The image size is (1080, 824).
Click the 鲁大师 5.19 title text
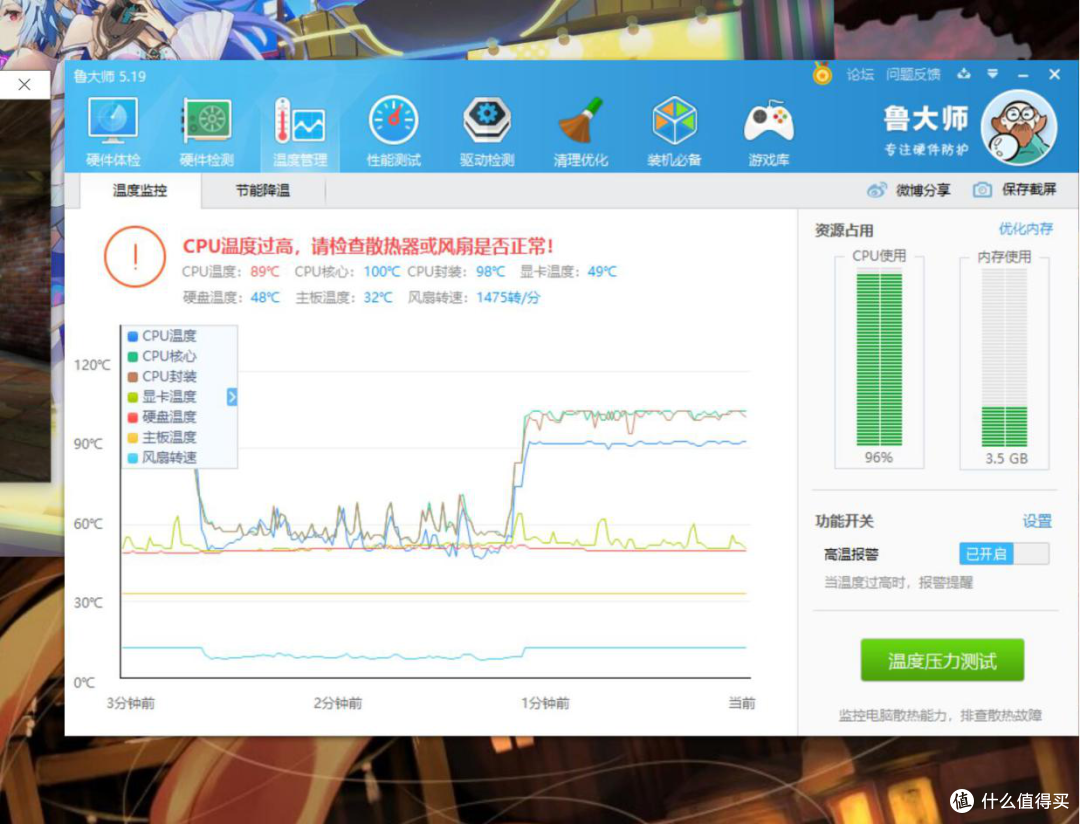[110, 76]
